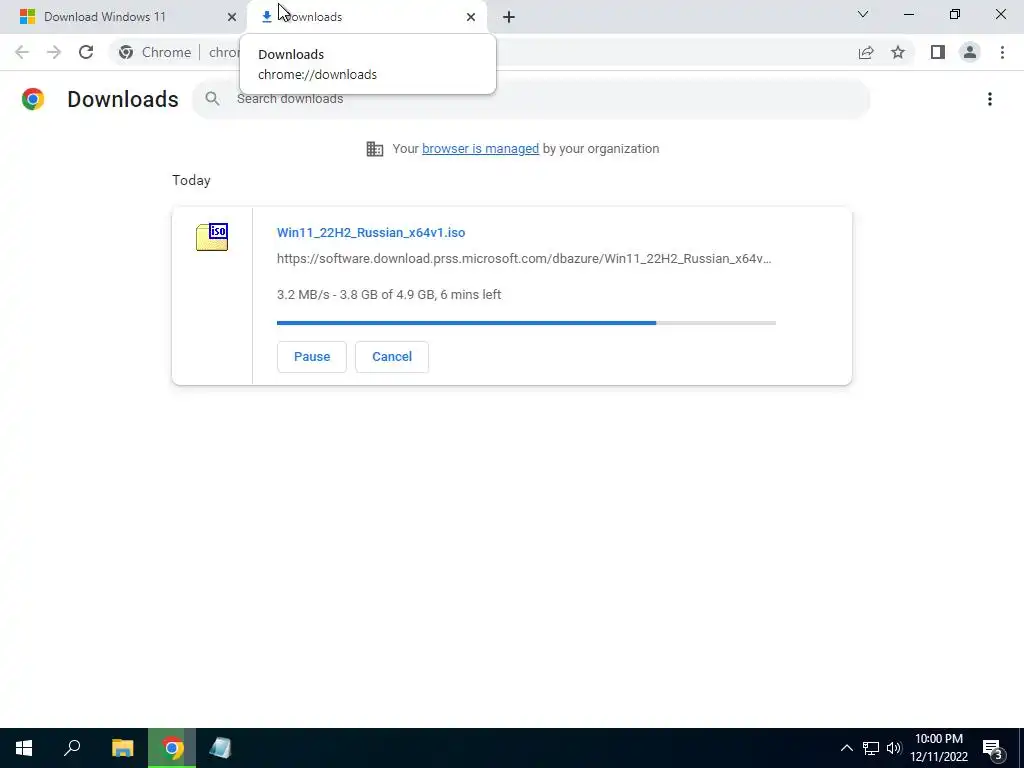The width and height of the screenshot is (1024, 768).
Task: Minimize the Chrome window
Action: point(908,14)
